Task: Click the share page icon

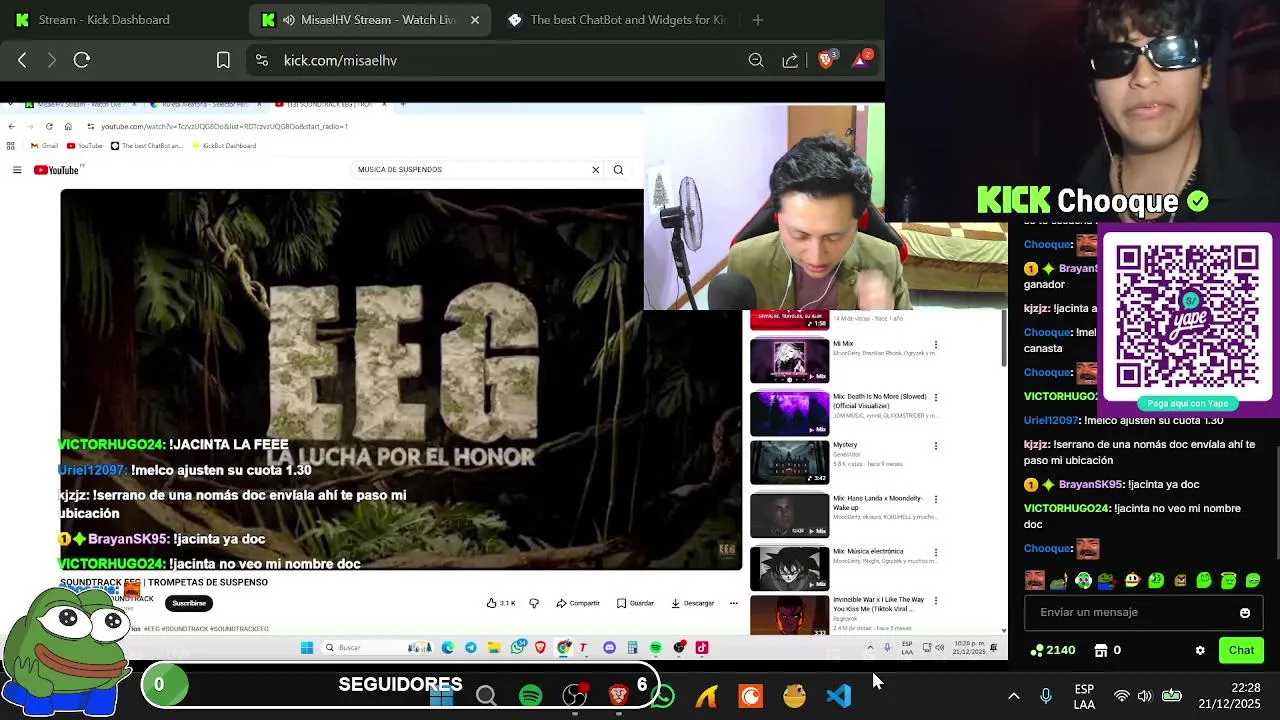Action: tap(790, 60)
